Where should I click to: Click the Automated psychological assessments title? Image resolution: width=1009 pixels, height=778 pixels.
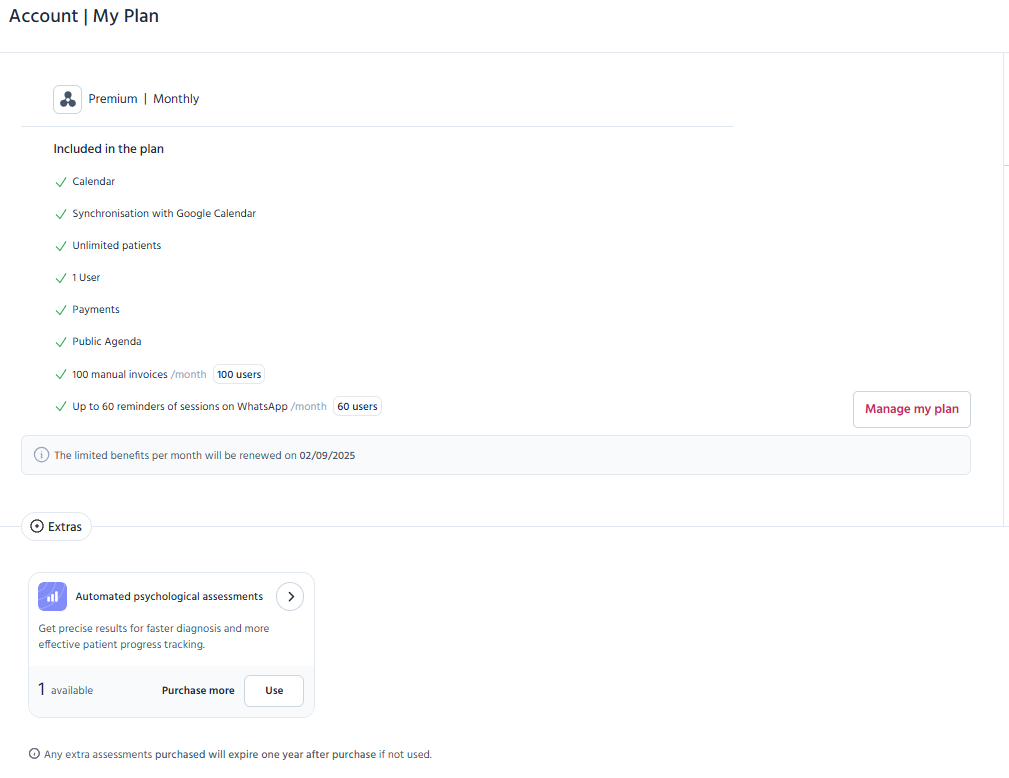coord(169,597)
